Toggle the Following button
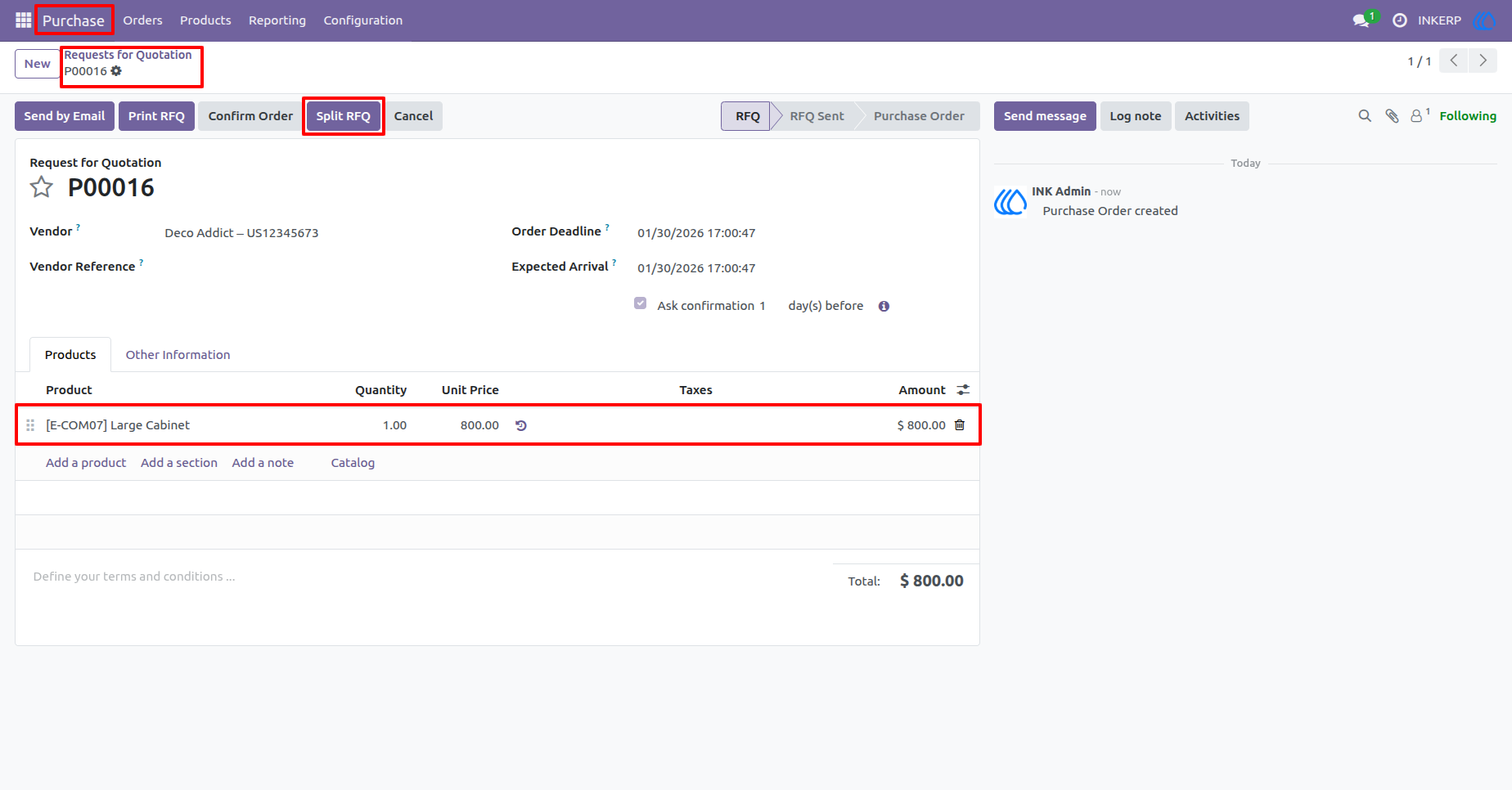This screenshot has width=1512, height=790. [1468, 116]
